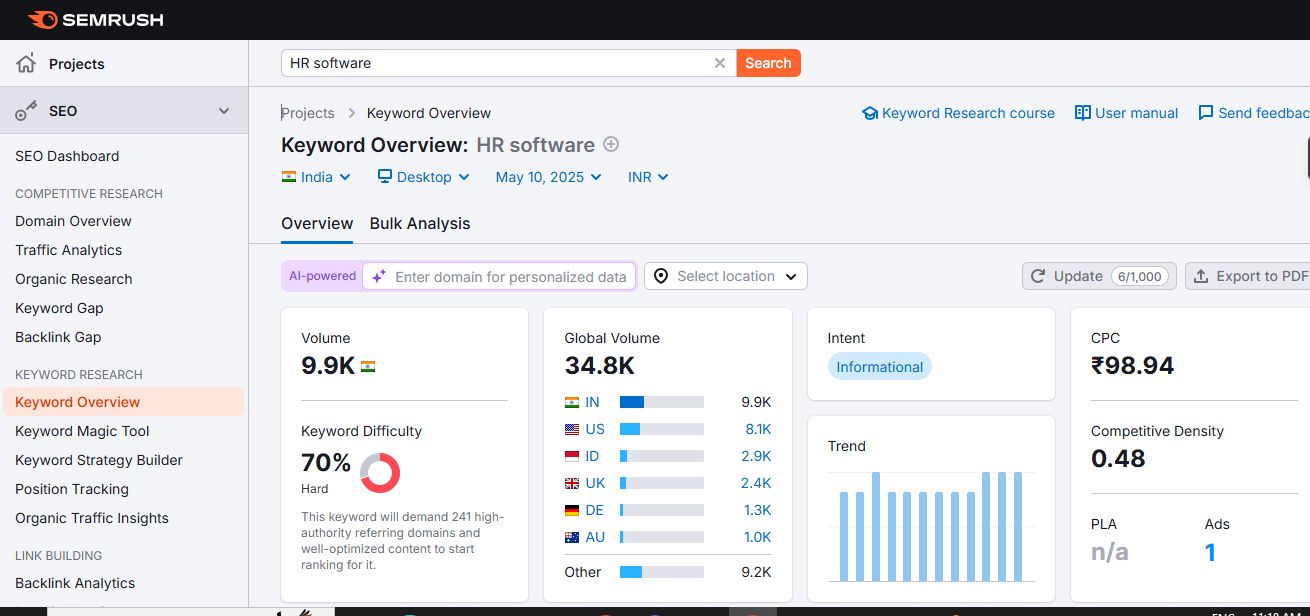This screenshot has width=1310, height=616.
Task: Click the AI sparkle icon in domain field
Action: pos(379,277)
